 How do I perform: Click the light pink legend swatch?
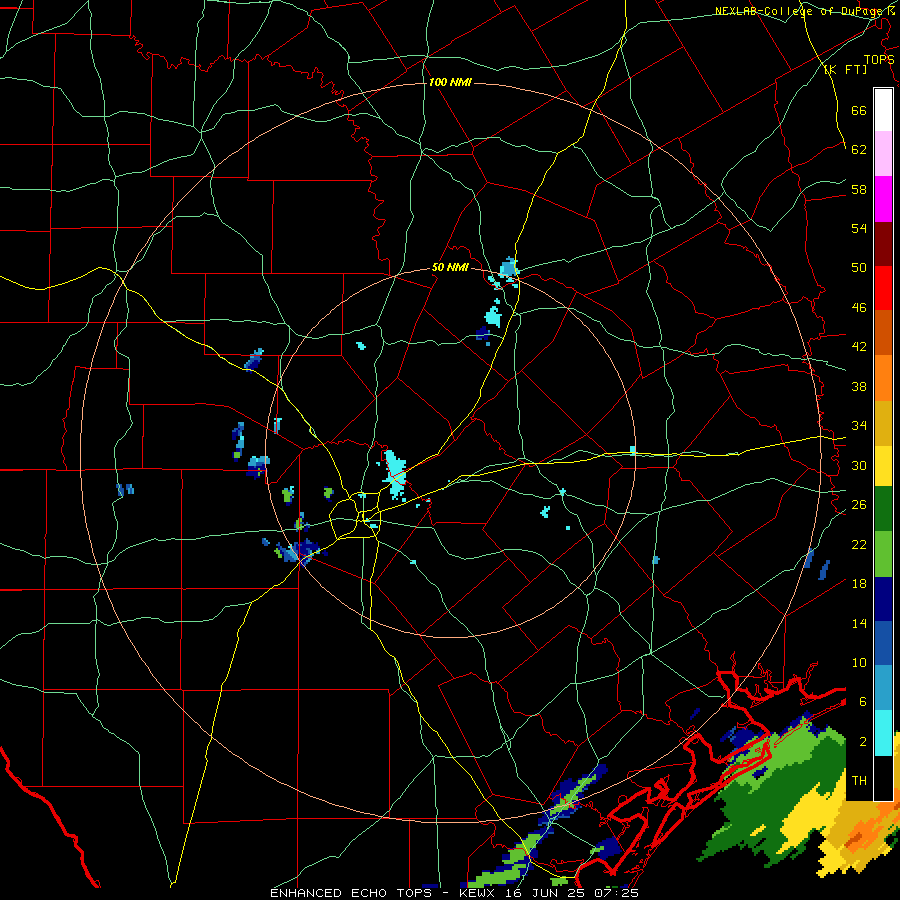point(883,154)
